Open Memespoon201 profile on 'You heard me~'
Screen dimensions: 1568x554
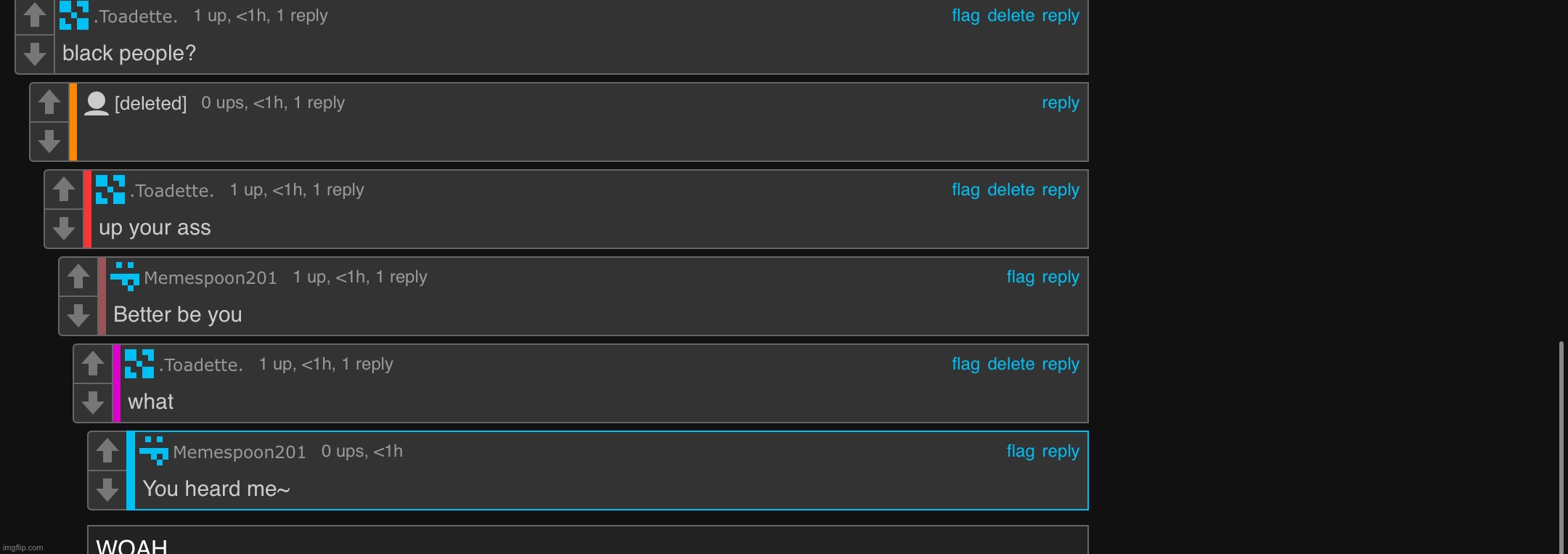click(240, 452)
